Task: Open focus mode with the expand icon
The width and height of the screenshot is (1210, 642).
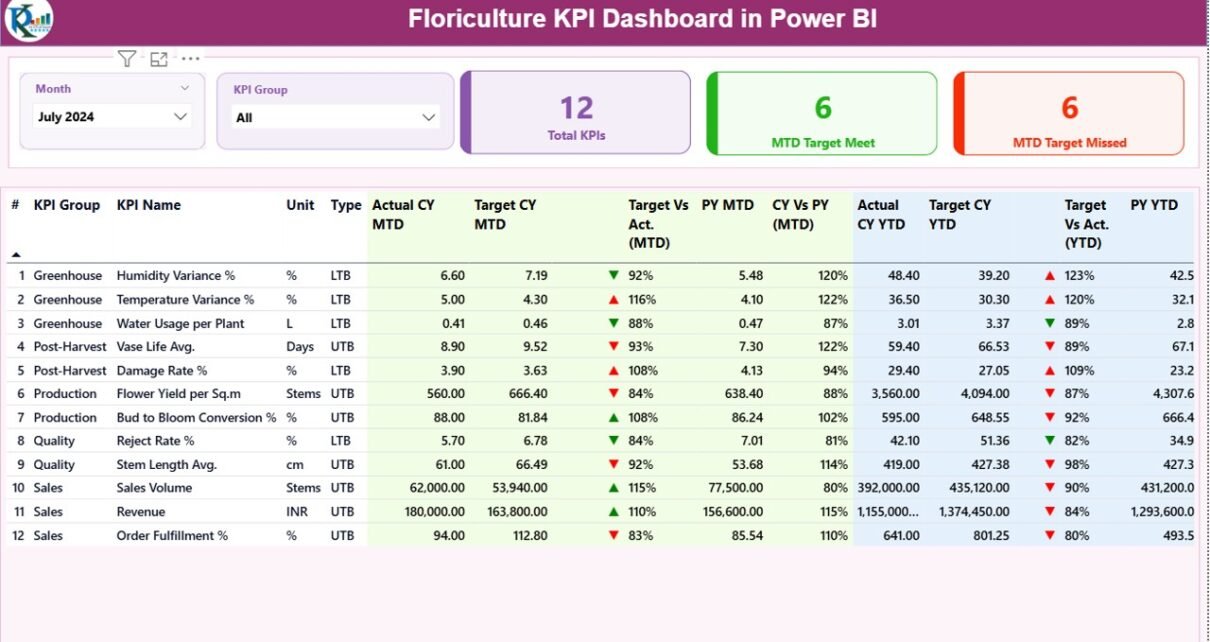Action: pyautogui.click(x=158, y=59)
